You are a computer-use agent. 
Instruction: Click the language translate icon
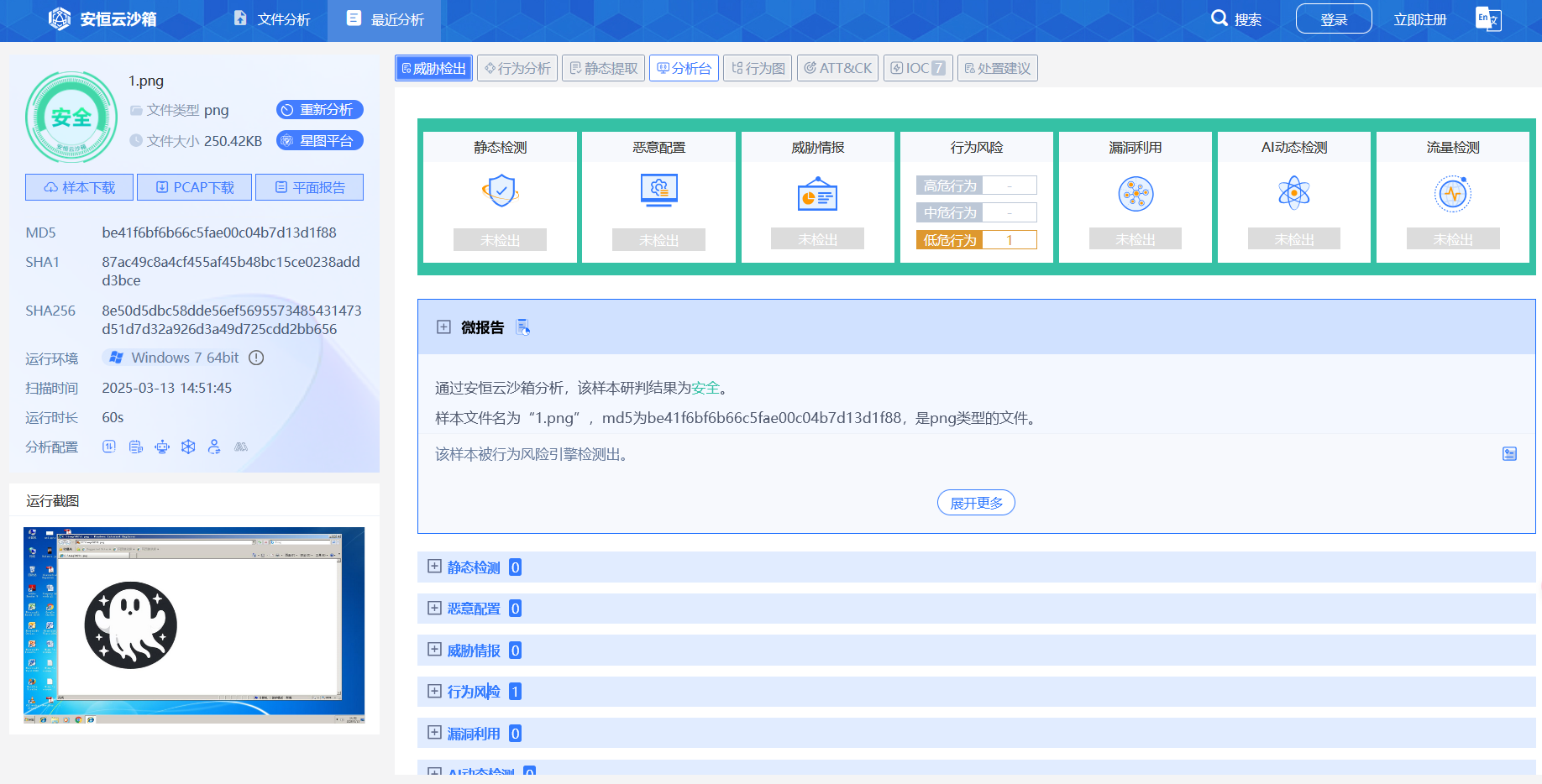[x=1488, y=18]
